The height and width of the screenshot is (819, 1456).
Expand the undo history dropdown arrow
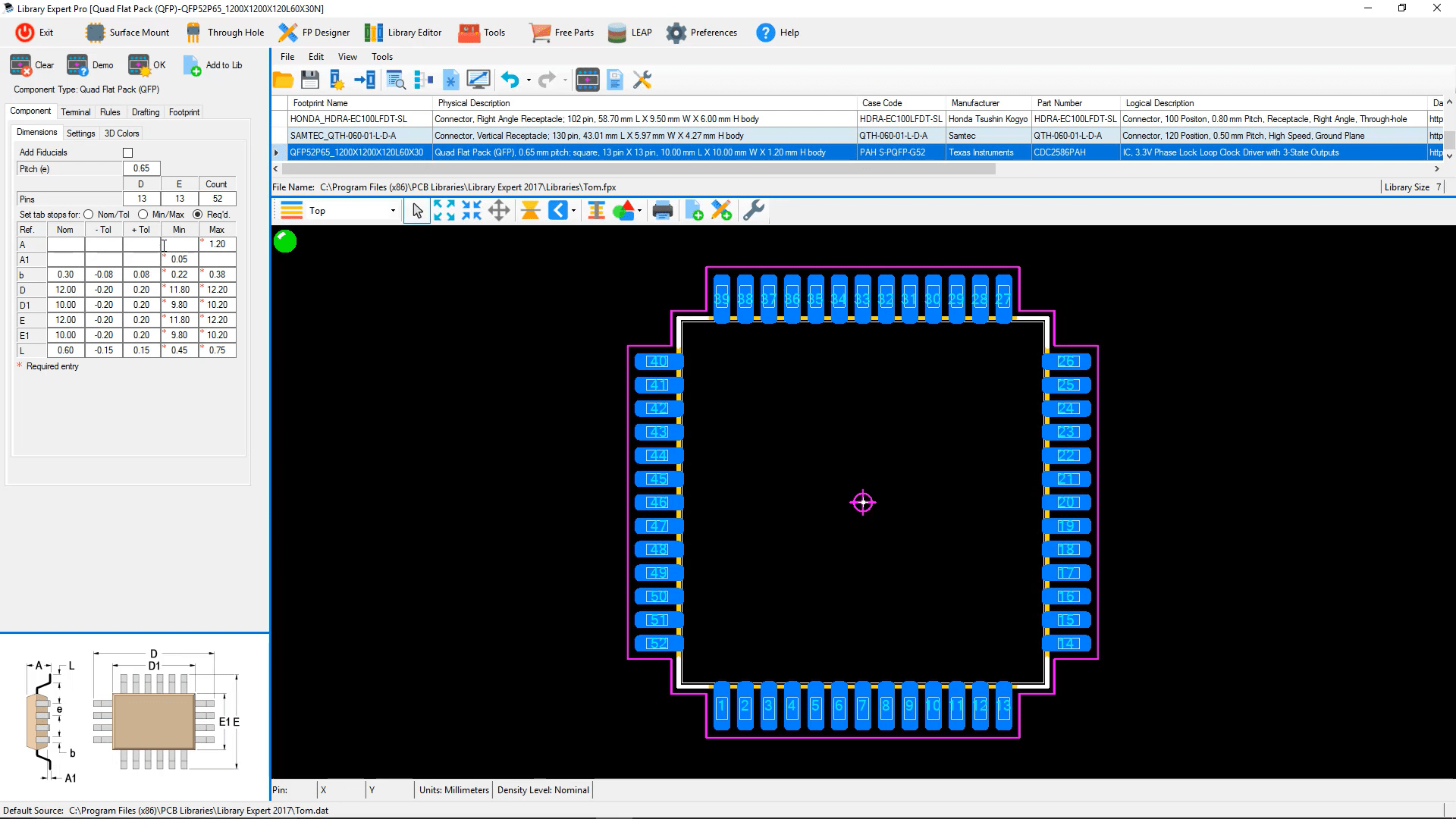pyautogui.click(x=529, y=80)
